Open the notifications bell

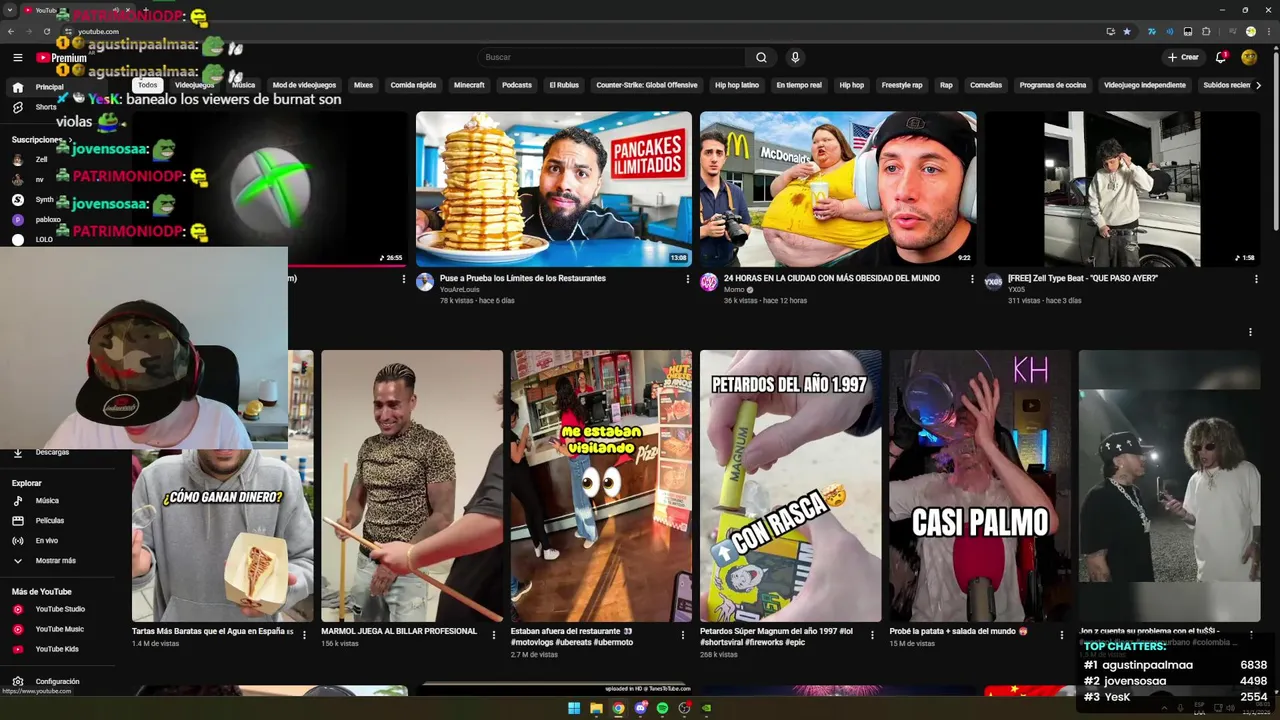coord(1221,58)
